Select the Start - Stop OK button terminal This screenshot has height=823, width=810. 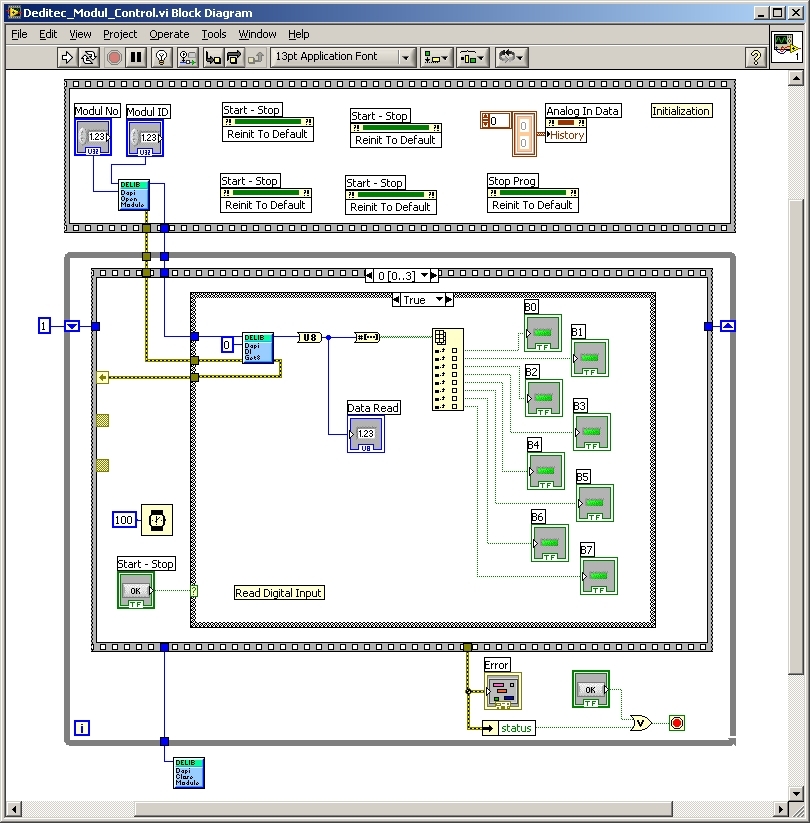136,590
